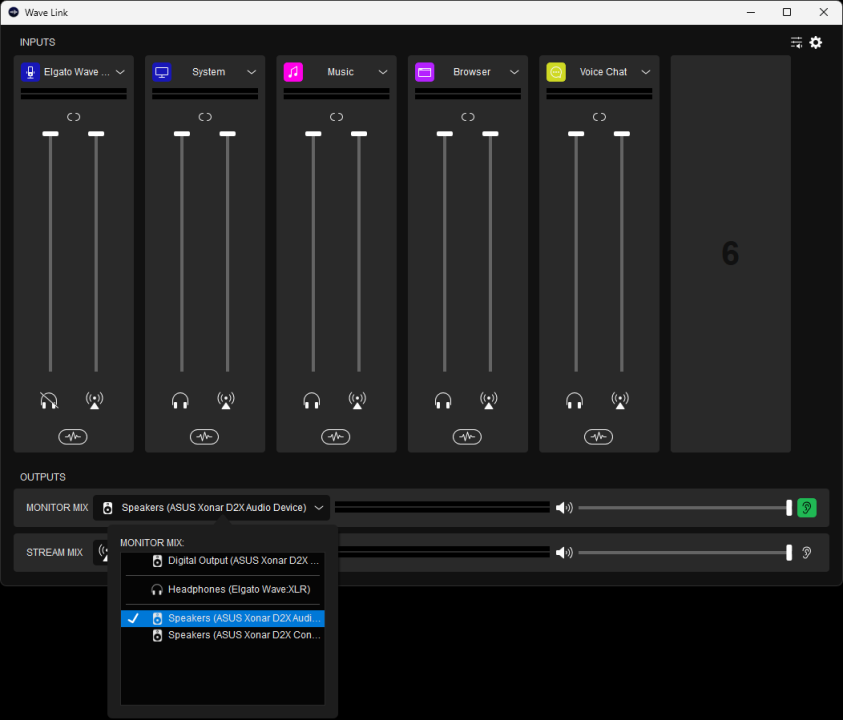Viewport: 843px width, 720px height.
Task: Click the yellow Voice Chat channel icon
Action: (556, 72)
